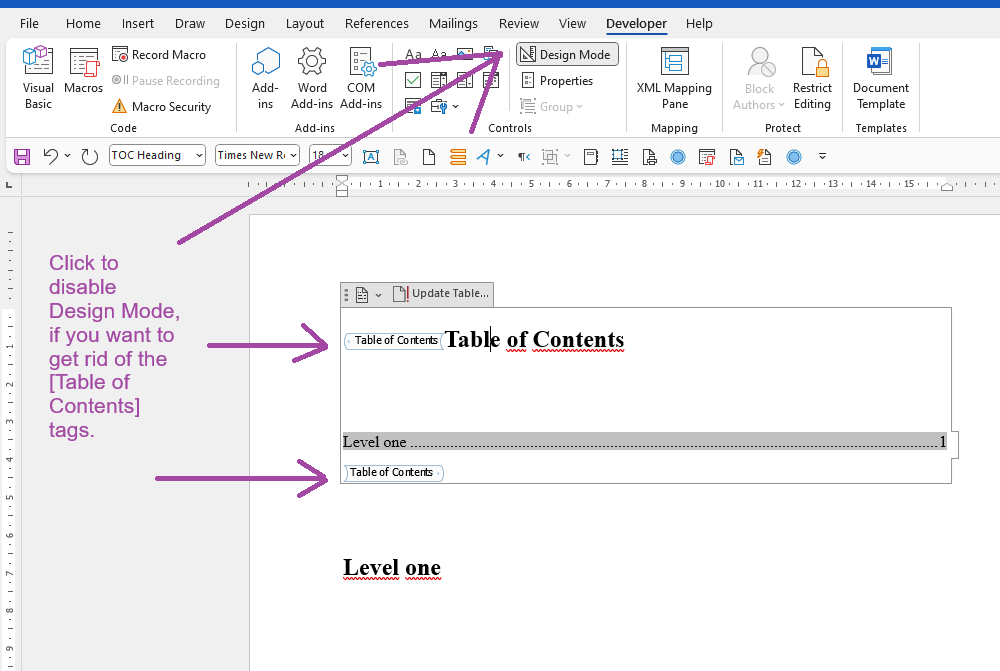Open the Macros dialog

(84, 71)
